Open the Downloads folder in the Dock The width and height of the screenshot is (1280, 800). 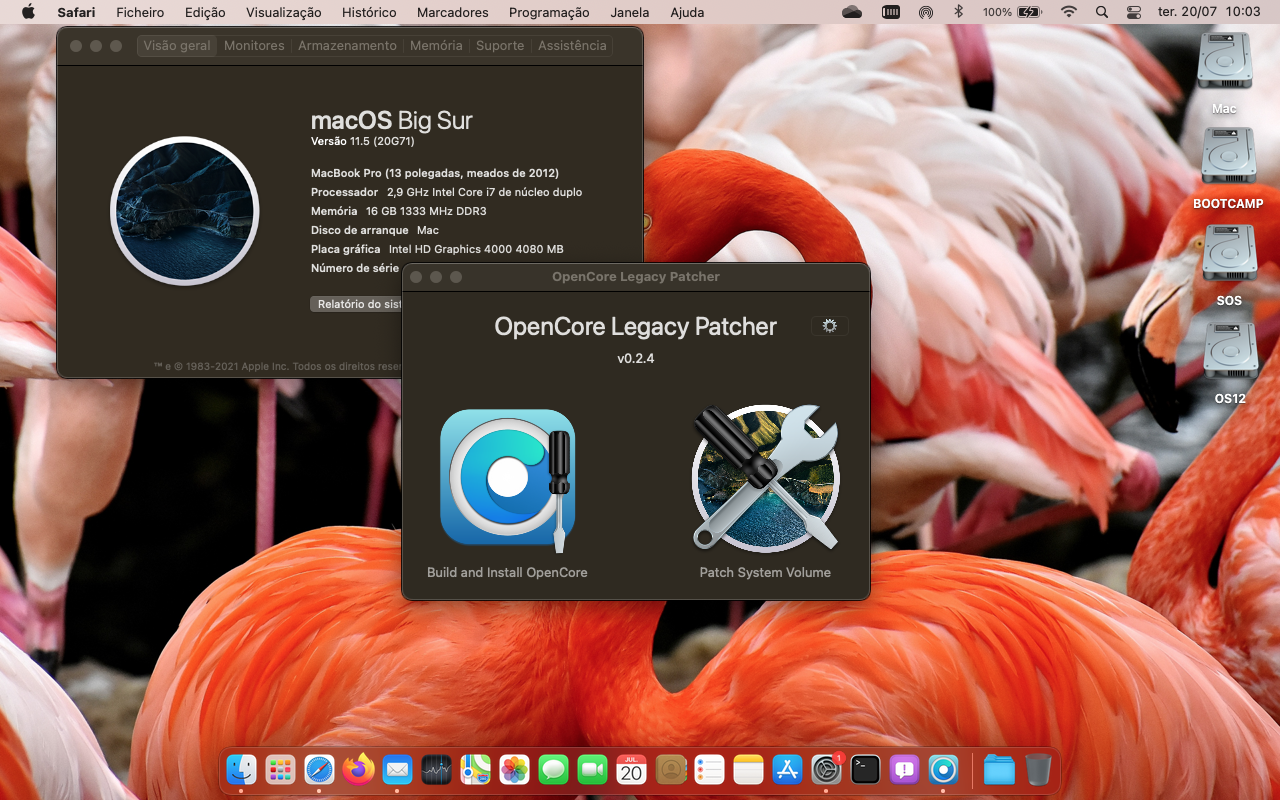coord(999,769)
